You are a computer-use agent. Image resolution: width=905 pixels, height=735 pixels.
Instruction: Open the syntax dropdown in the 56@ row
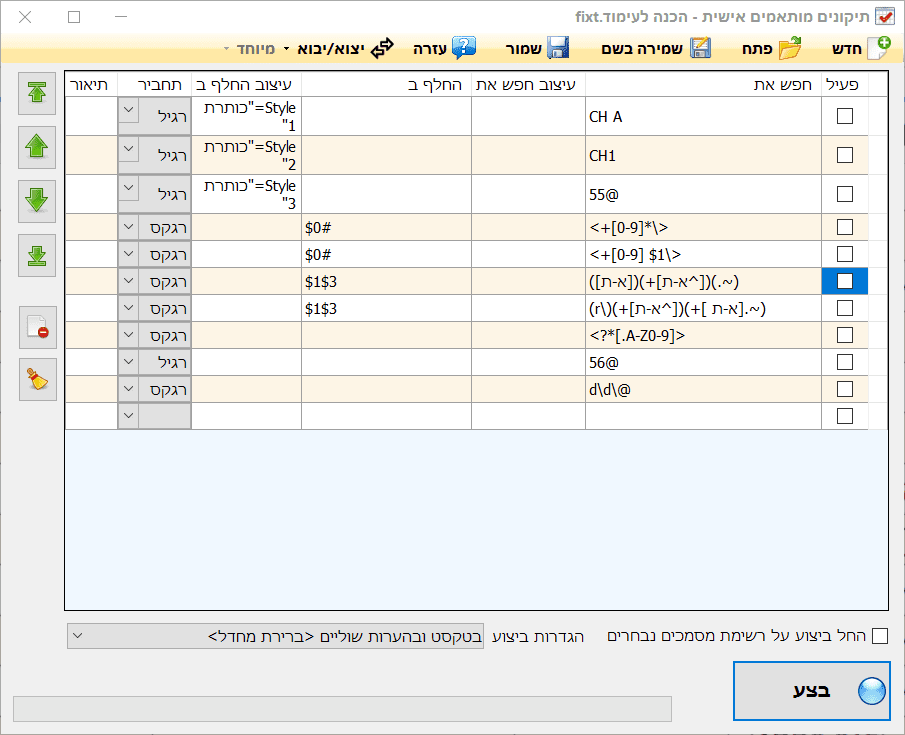(129, 362)
